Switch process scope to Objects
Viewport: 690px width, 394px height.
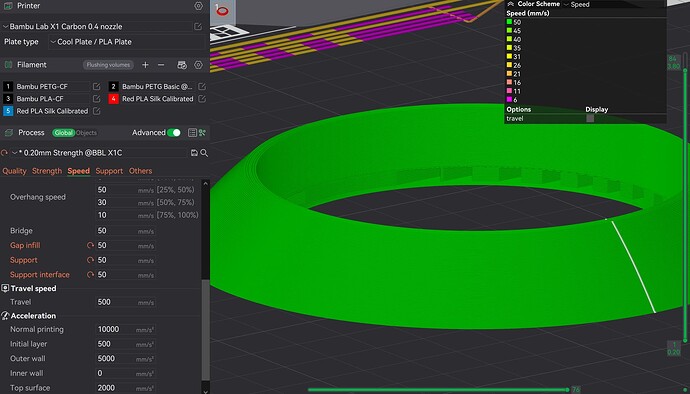[x=86, y=133]
